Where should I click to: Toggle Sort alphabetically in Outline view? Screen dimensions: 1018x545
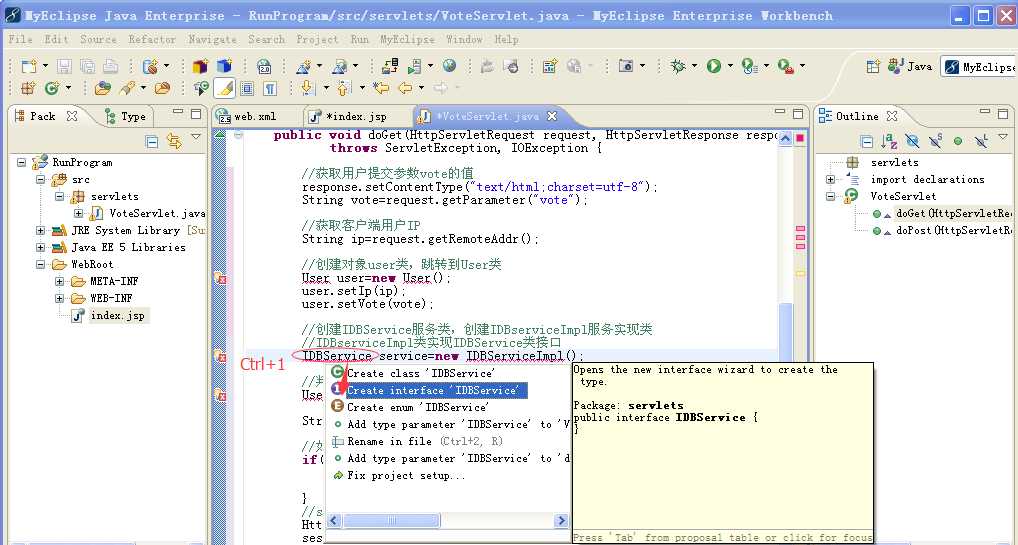click(x=889, y=141)
